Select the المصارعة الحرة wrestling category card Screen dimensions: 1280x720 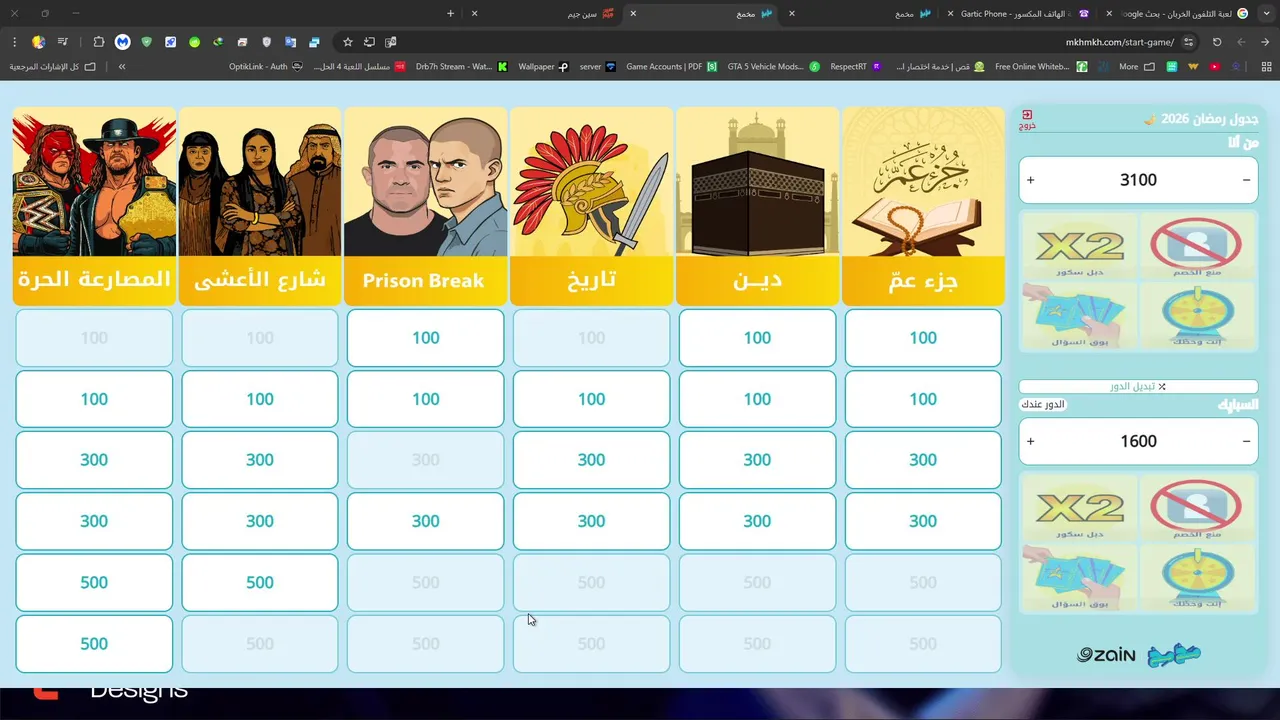click(94, 206)
